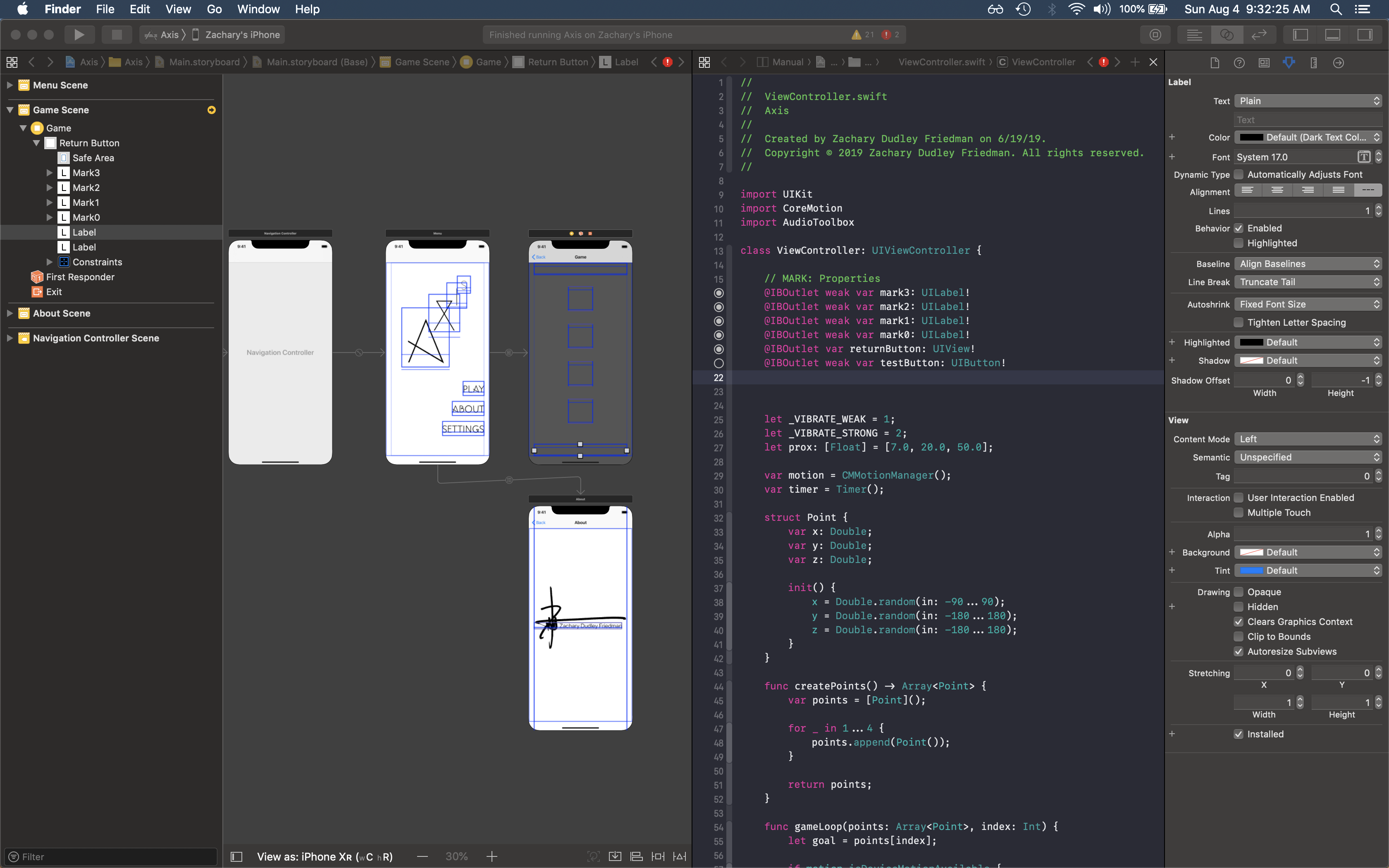Viewport: 1389px width, 868px height.
Task: Click the label text Color swatch
Action: [x=1251, y=138]
